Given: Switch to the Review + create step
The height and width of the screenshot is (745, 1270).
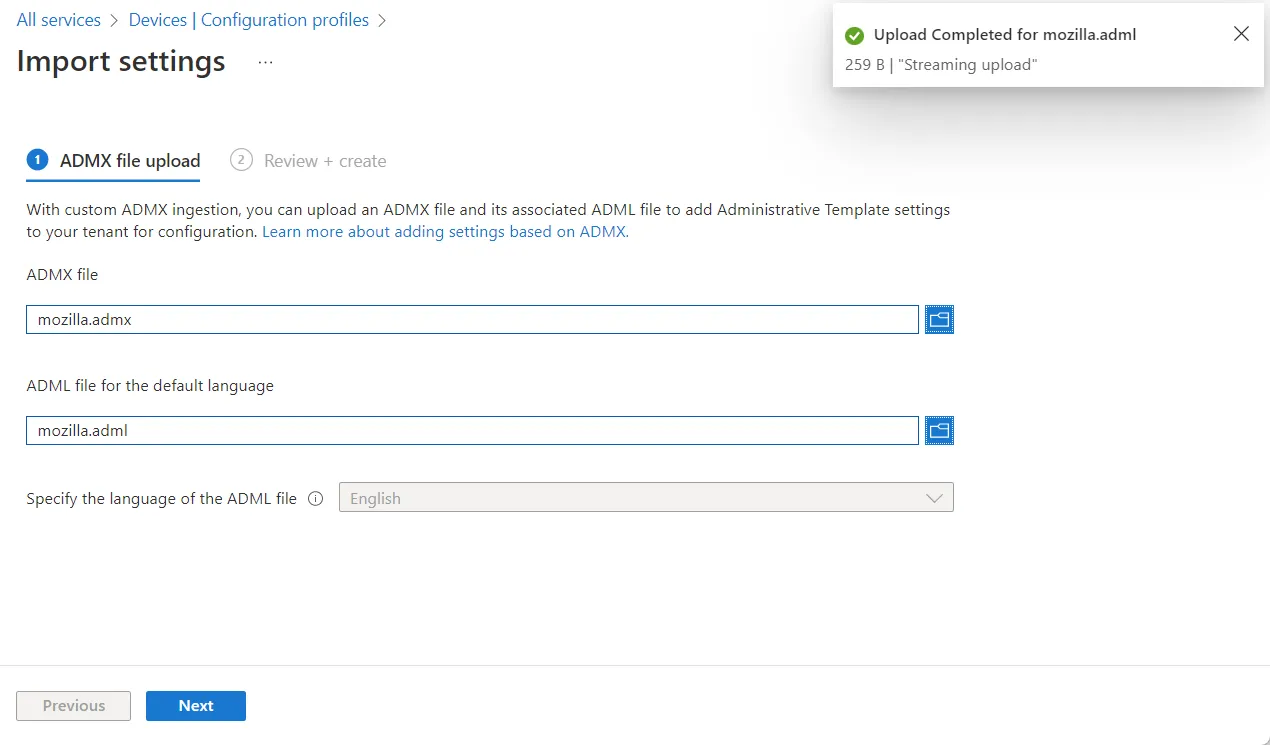Looking at the screenshot, I should pos(308,160).
